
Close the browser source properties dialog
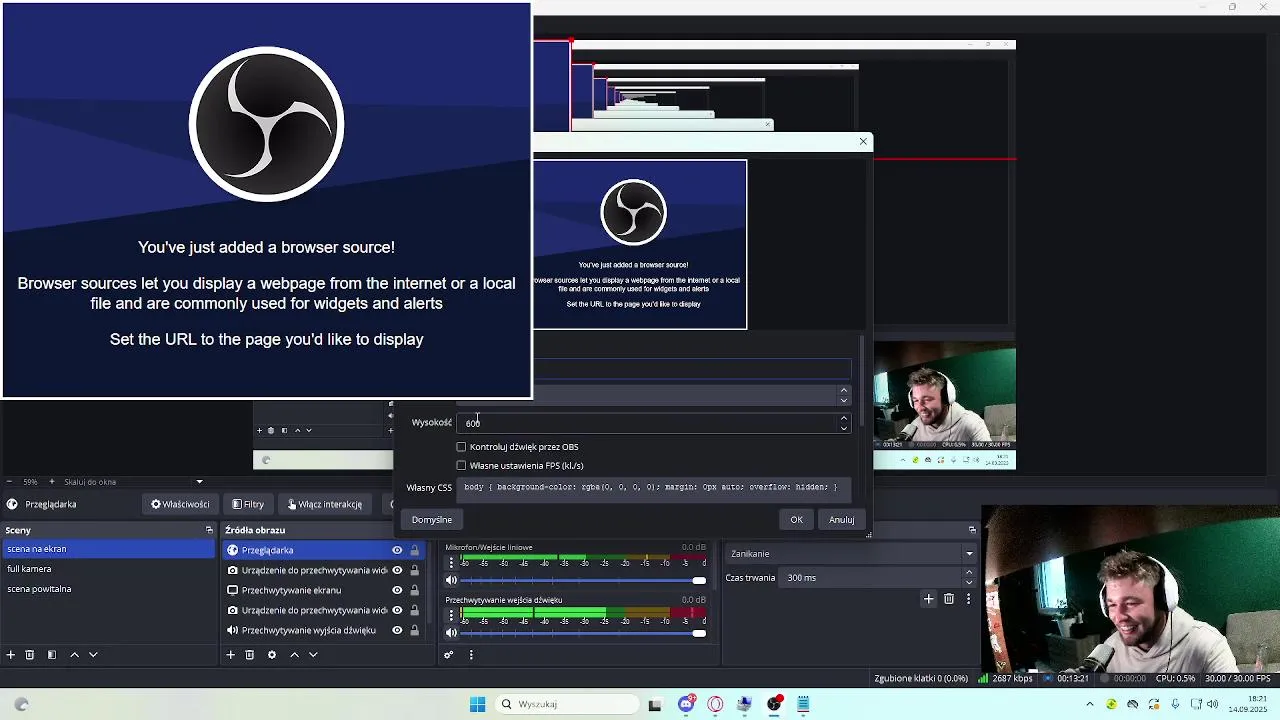click(x=863, y=141)
